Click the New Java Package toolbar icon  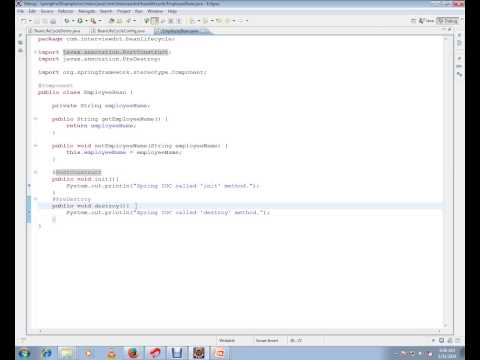[112, 21]
